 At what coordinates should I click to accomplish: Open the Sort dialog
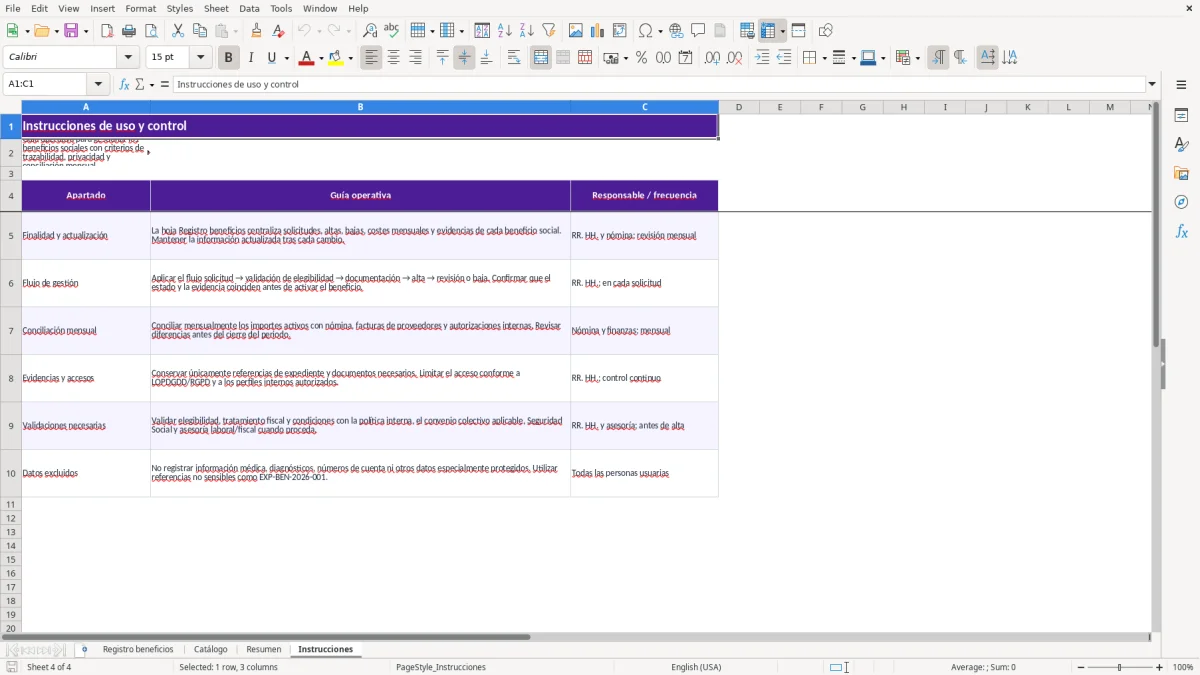click(482, 31)
